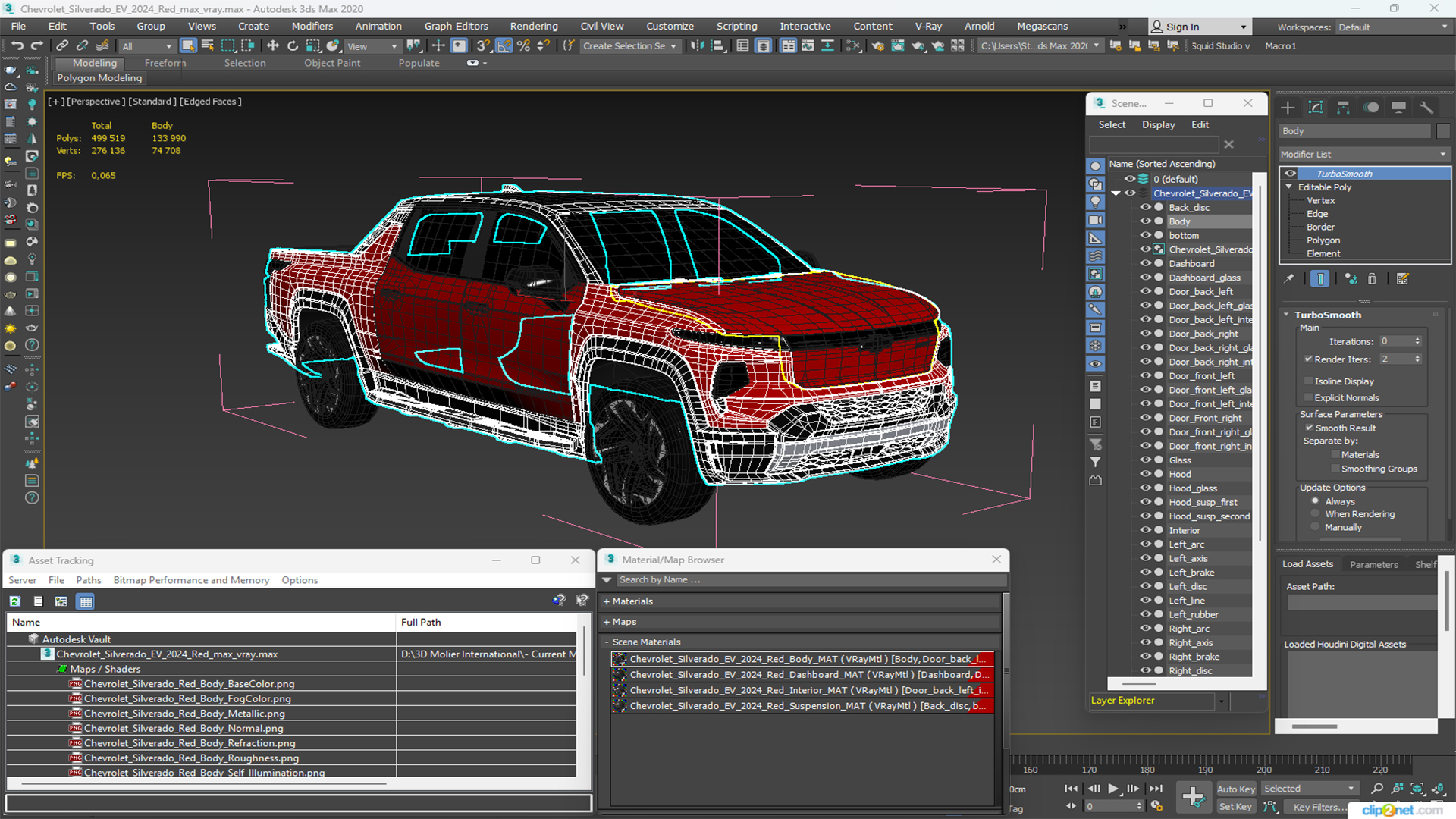Expand Materials group in Material/Map Browser

tap(607, 601)
